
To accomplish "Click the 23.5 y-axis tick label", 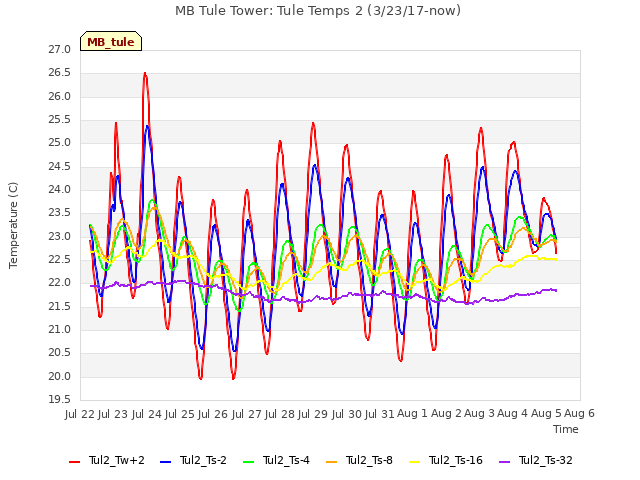I will tap(60, 213).
